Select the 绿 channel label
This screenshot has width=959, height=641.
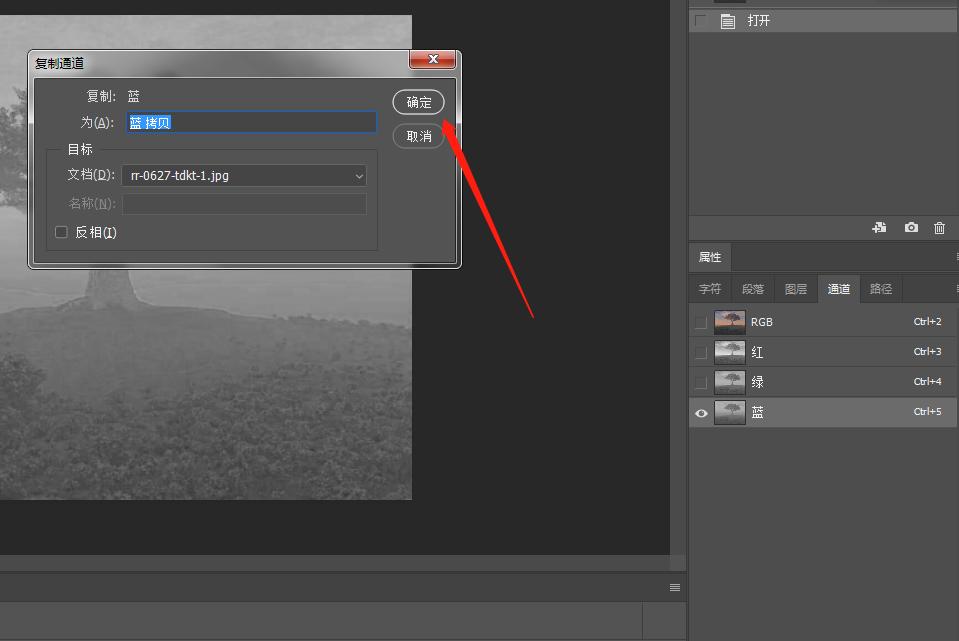click(757, 382)
